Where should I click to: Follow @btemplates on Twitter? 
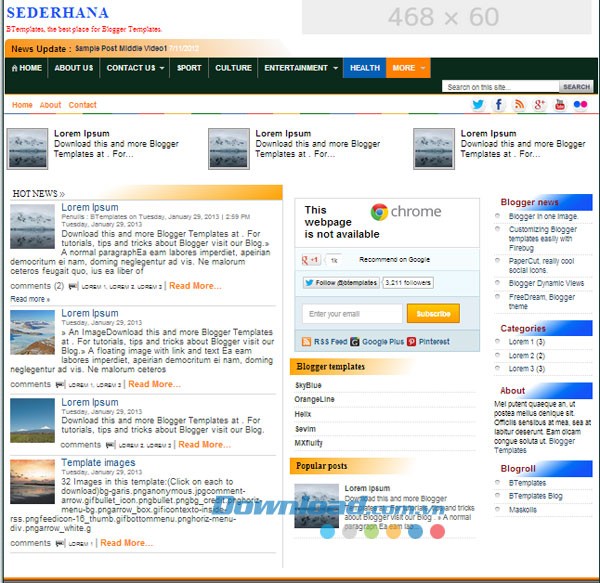(341, 283)
